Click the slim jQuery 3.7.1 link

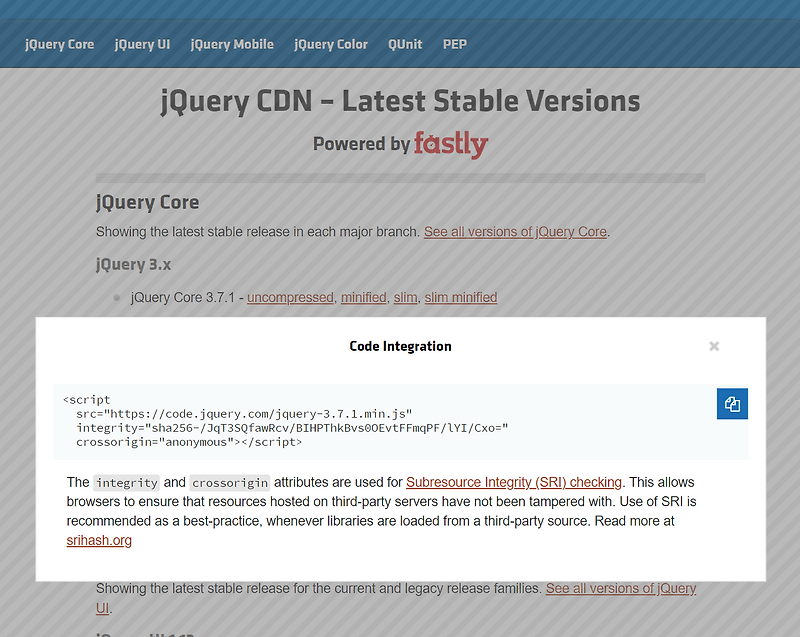pyautogui.click(x=406, y=297)
